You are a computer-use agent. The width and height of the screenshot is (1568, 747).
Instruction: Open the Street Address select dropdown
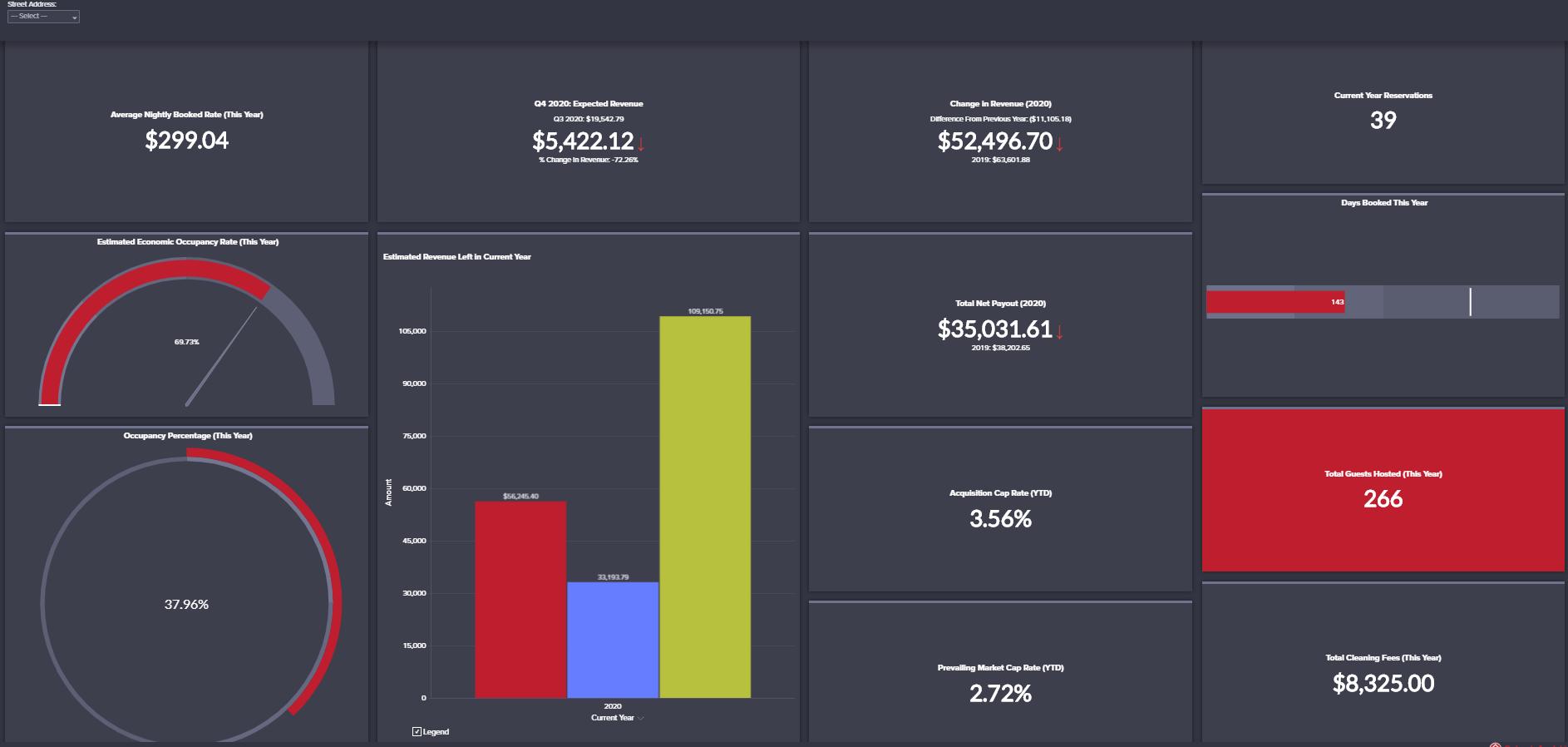pos(43,17)
